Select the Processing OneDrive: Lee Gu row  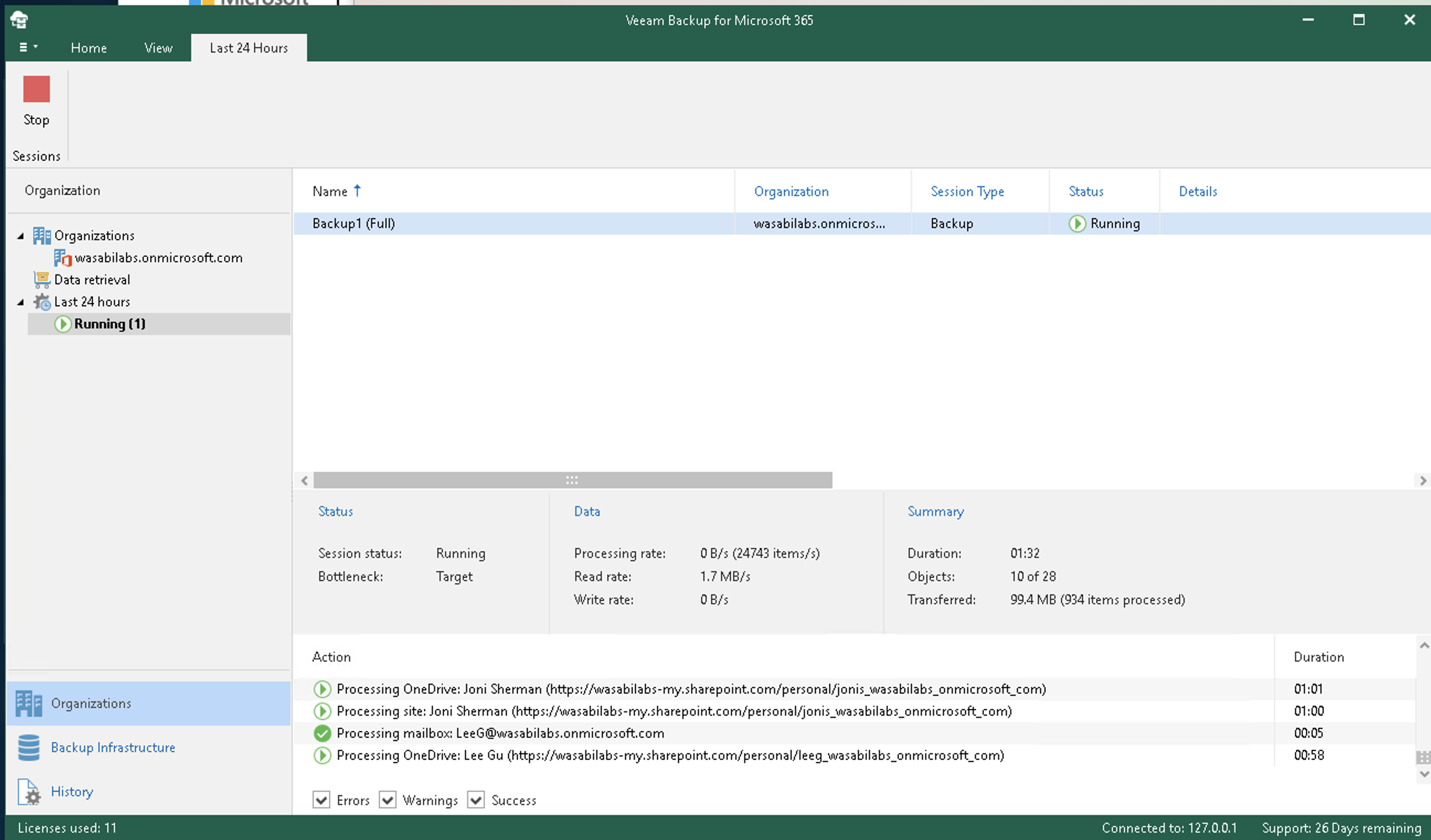pyautogui.click(x=855, y=756)
